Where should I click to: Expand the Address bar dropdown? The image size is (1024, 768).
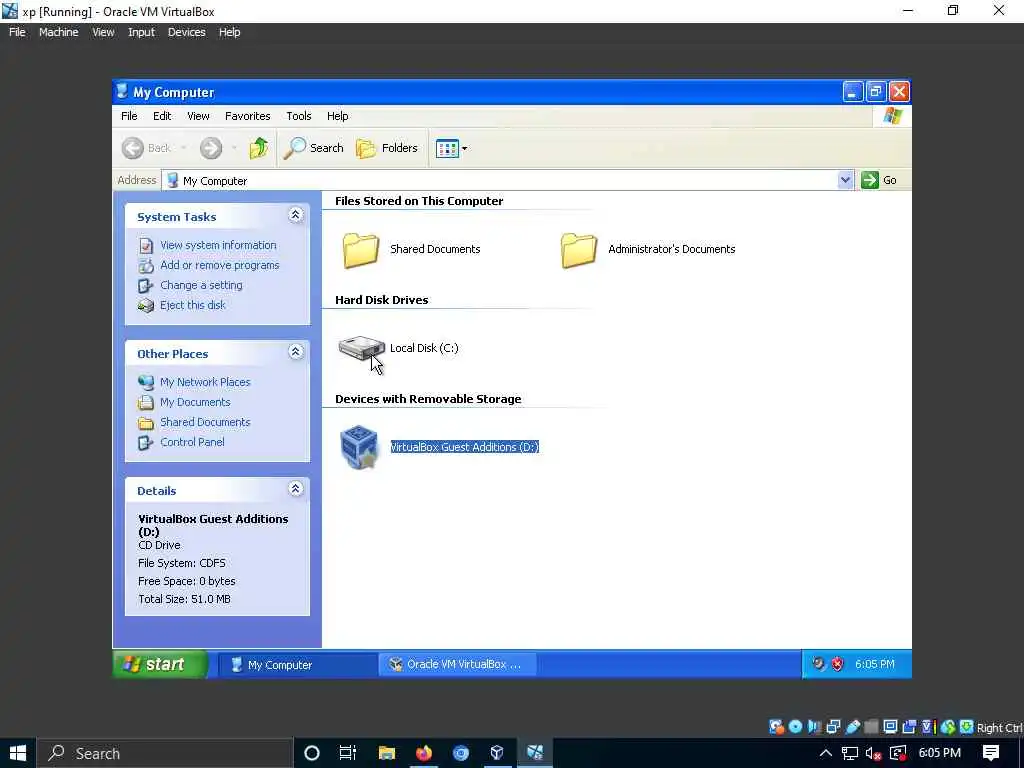click(x=845, y=180)
